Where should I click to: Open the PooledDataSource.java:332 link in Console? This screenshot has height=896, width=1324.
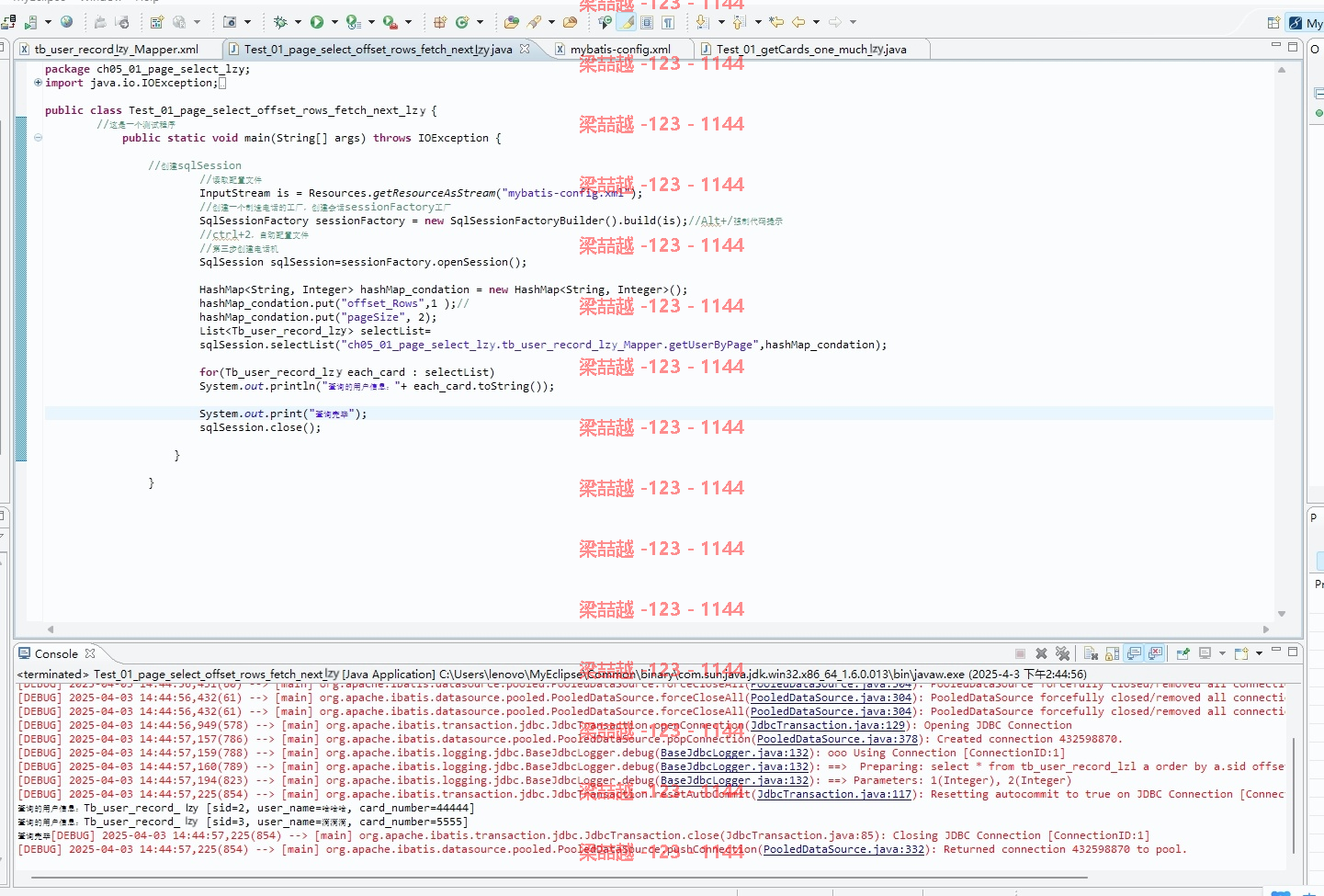point(843,849)
